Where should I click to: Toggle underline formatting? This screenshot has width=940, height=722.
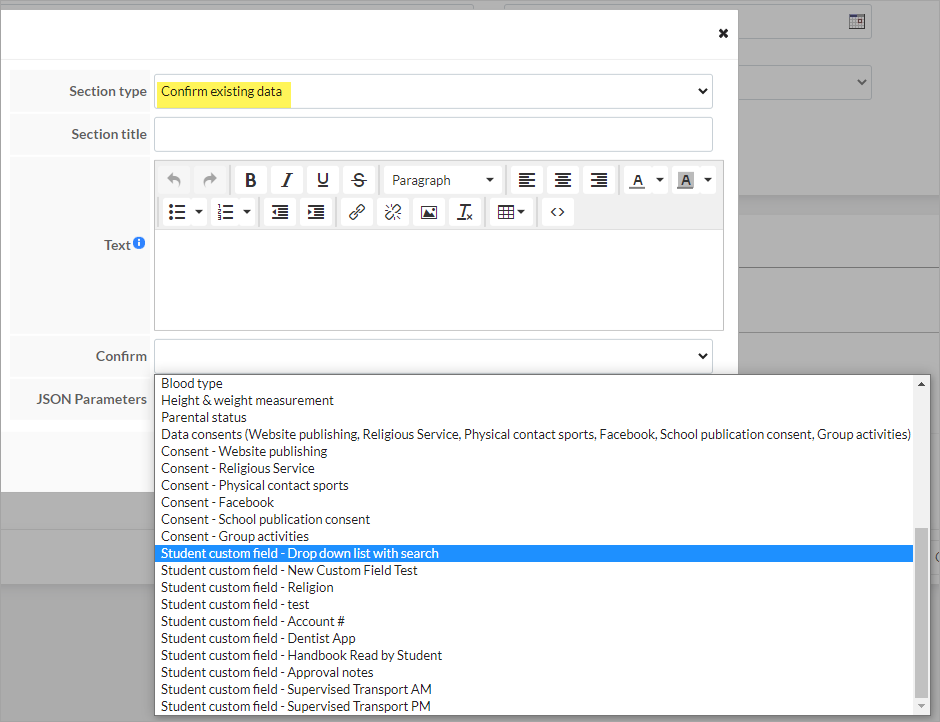(x=323, y=180)
